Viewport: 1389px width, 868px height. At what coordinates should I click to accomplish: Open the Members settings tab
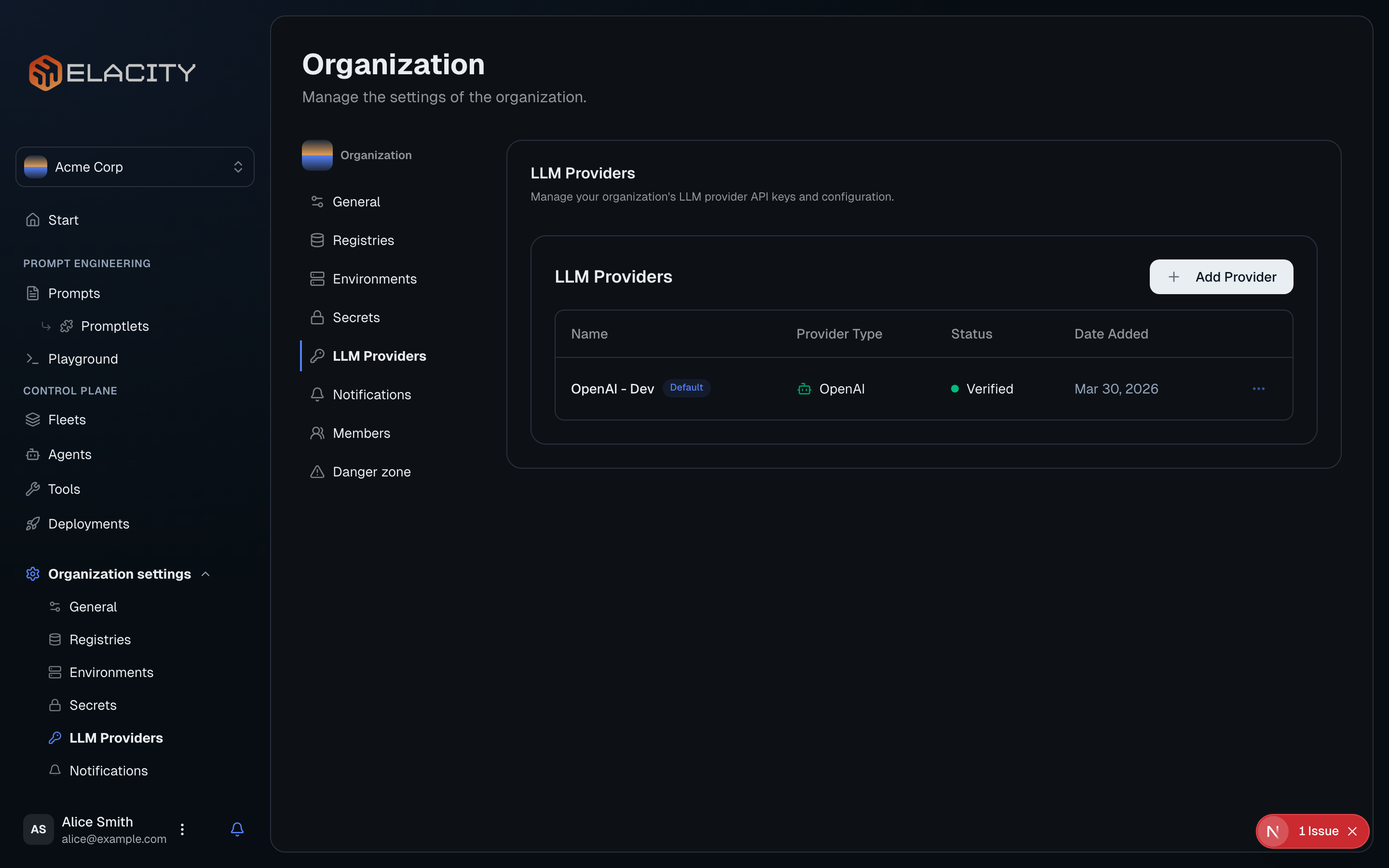coord(362,433)
